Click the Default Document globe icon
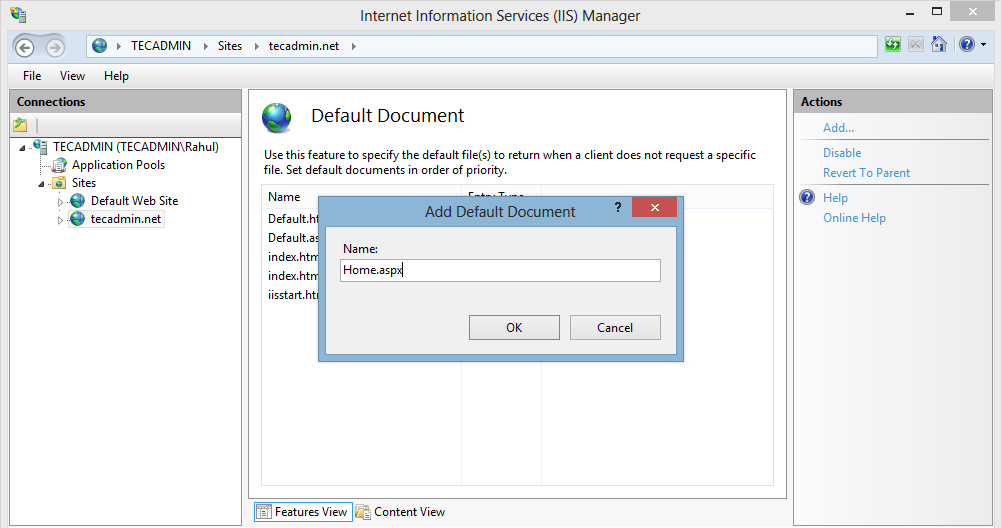The width and height of the screenshot is (1002, 528). point(277,118)
